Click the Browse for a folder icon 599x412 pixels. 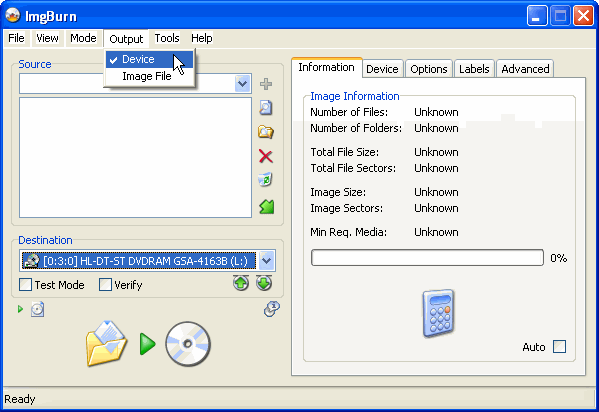[x=266, y=132]
